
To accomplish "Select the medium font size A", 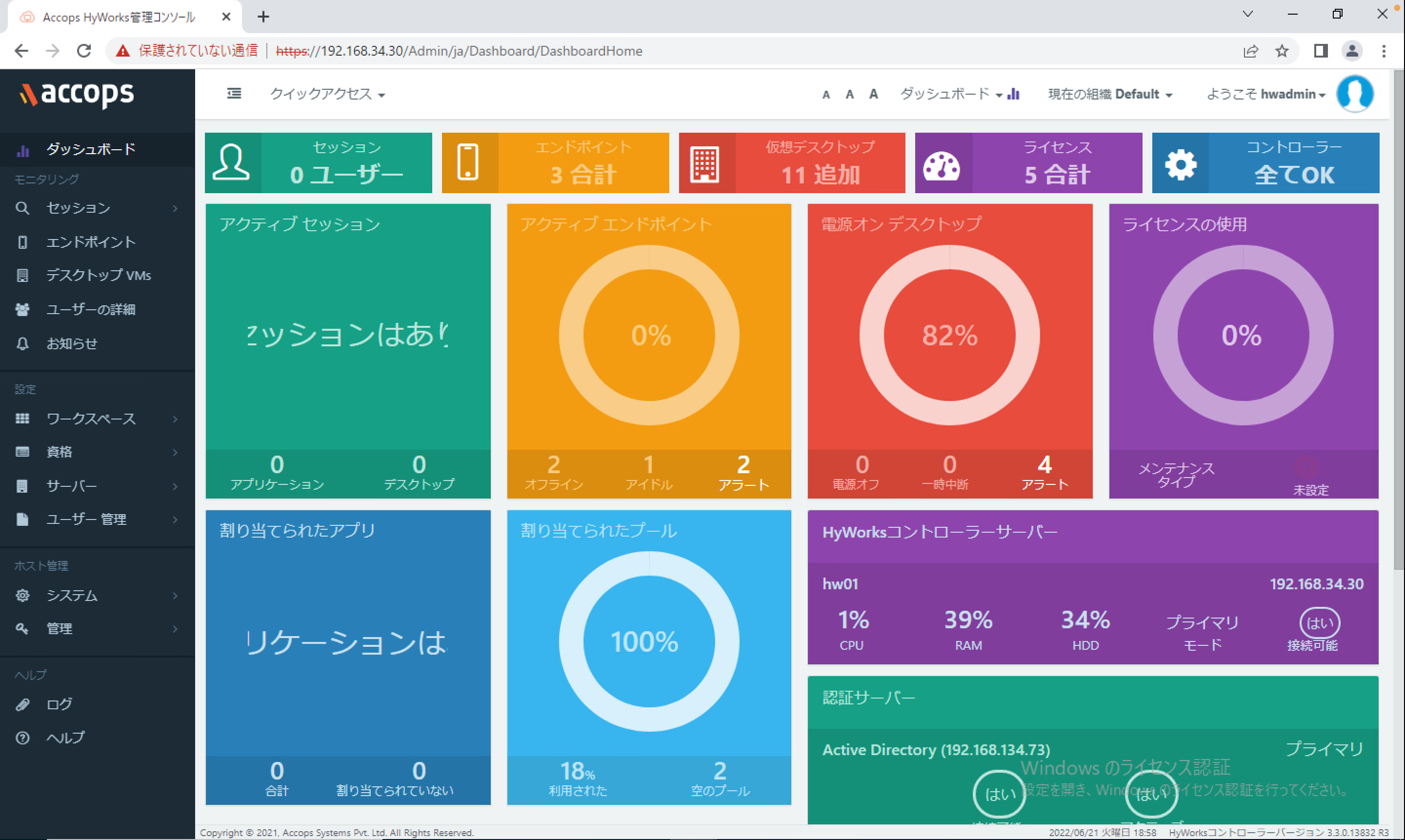I will pyautogui.click(x=849, y=94).
